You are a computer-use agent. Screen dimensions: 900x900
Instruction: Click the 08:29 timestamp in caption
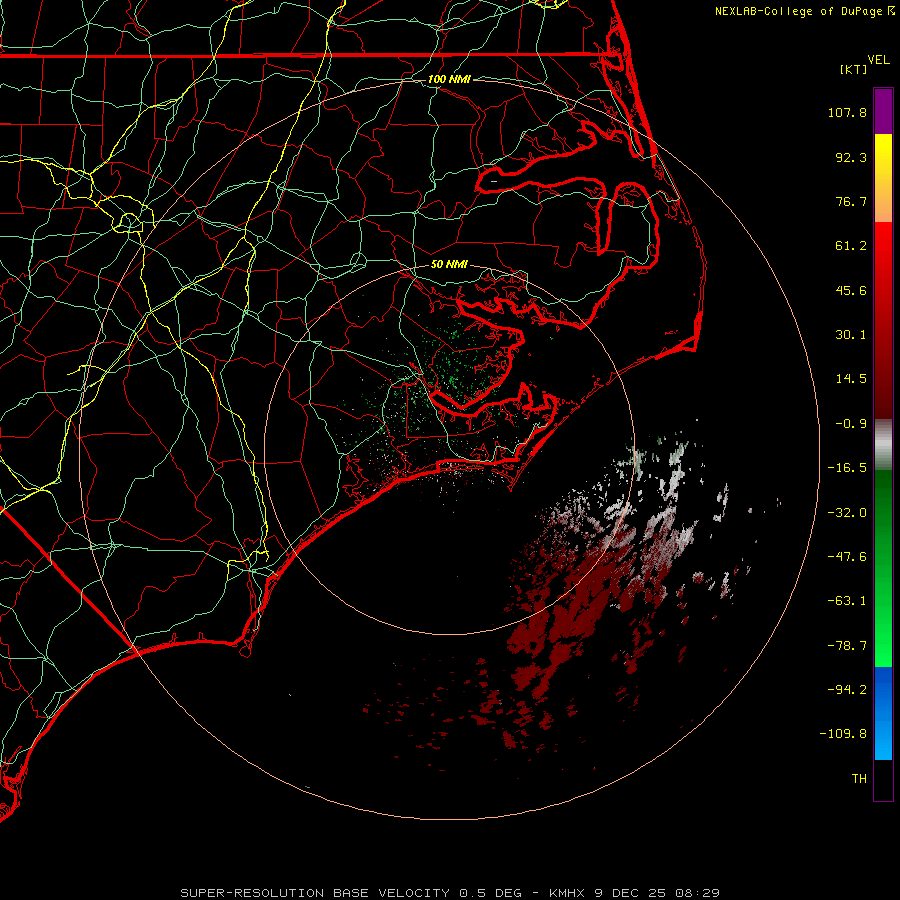697,893
